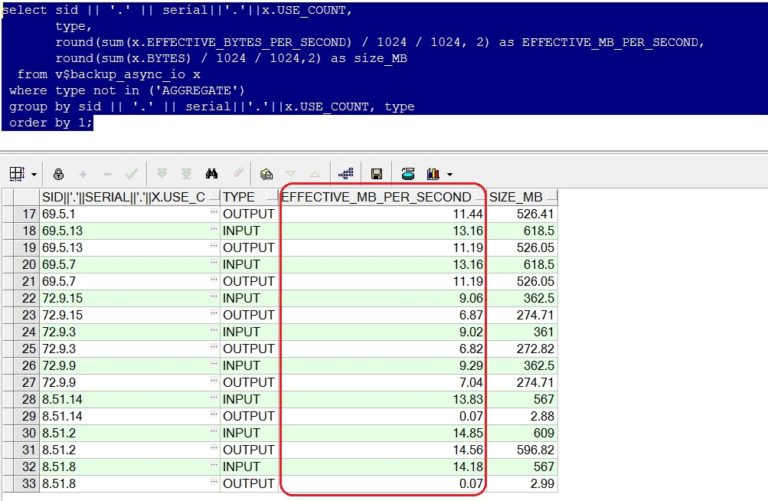The image size is (768, 501).
Task: Fetch next page with the single-bar double-arrow icon
Action: tap(162, 173)
